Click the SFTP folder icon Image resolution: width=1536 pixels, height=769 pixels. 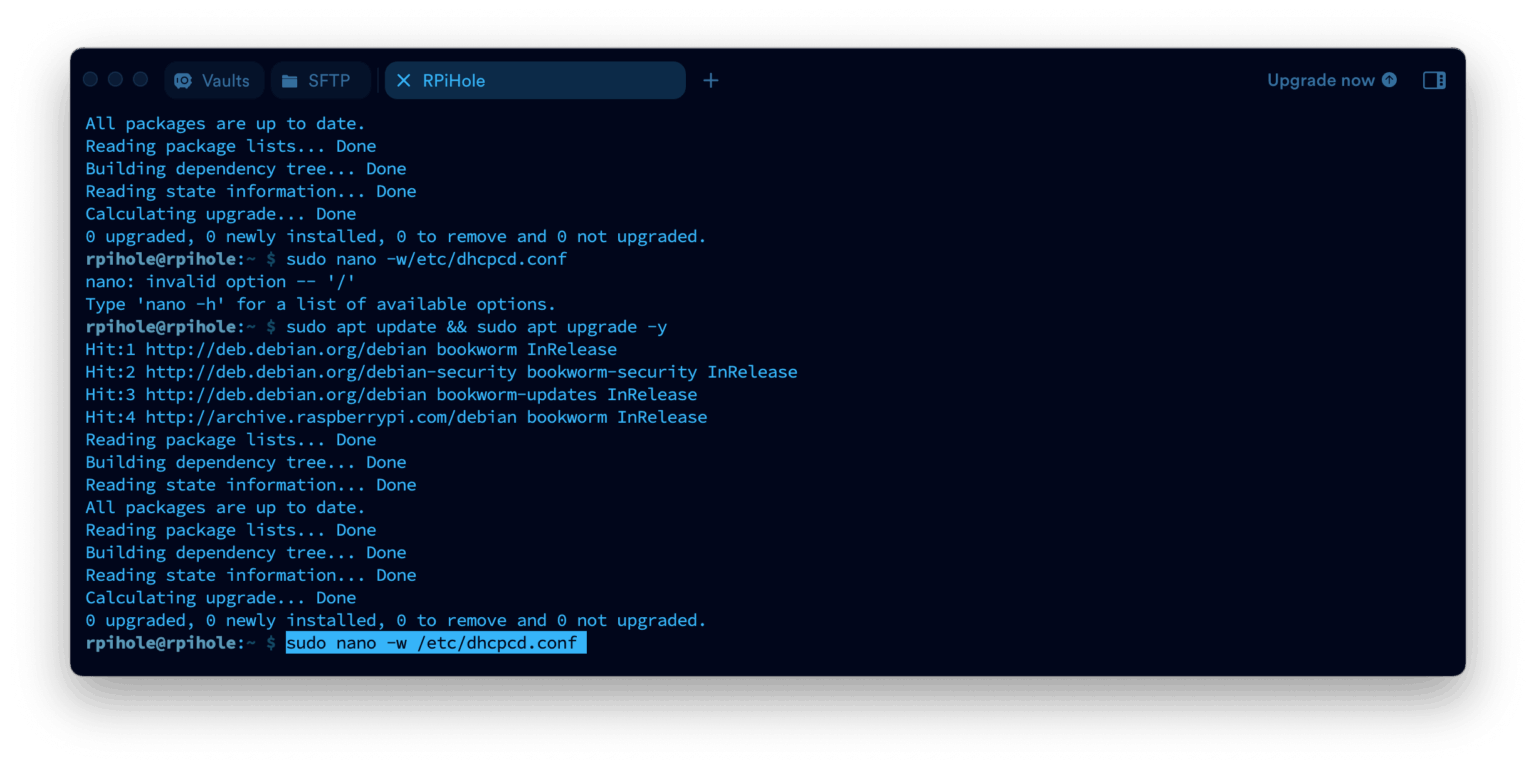[x=290, y=81]
